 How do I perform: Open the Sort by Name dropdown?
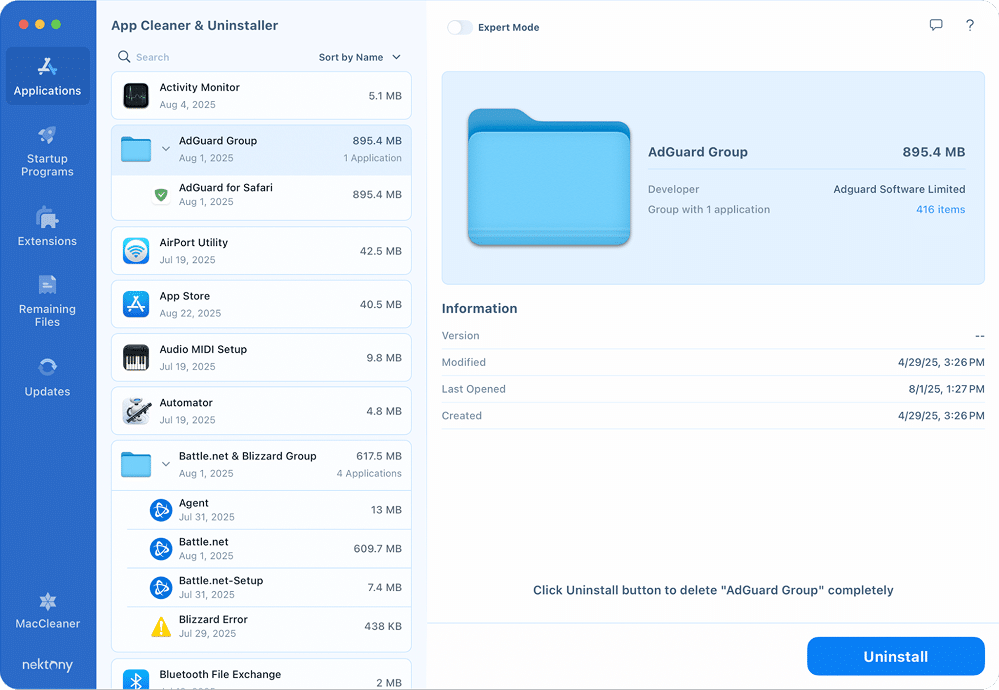coord(359,57)
